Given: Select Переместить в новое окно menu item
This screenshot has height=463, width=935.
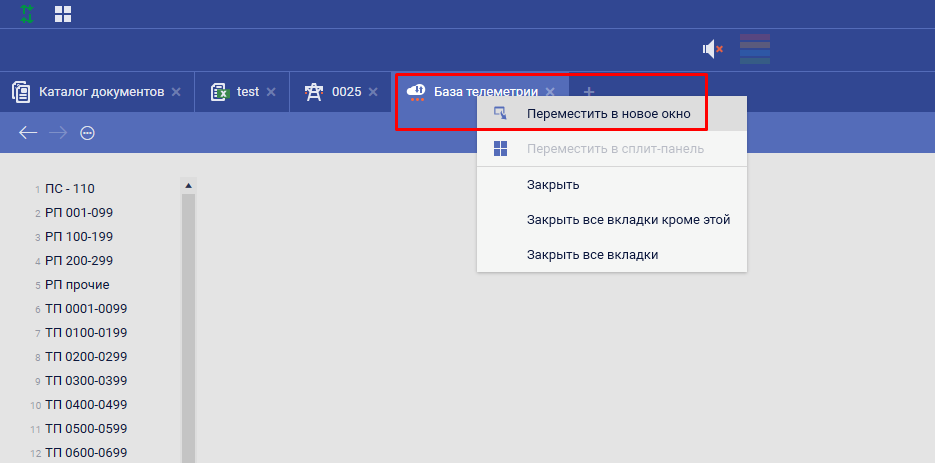Looking at the screenshot, I should (x=608, y=114).
